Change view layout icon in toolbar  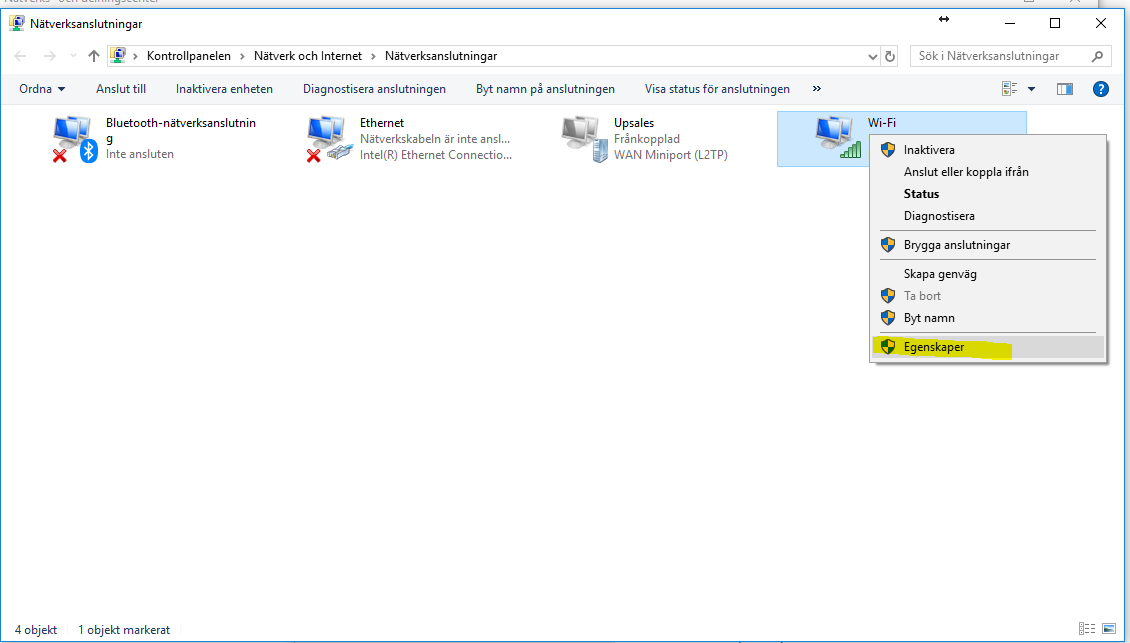coord(1009,89)
